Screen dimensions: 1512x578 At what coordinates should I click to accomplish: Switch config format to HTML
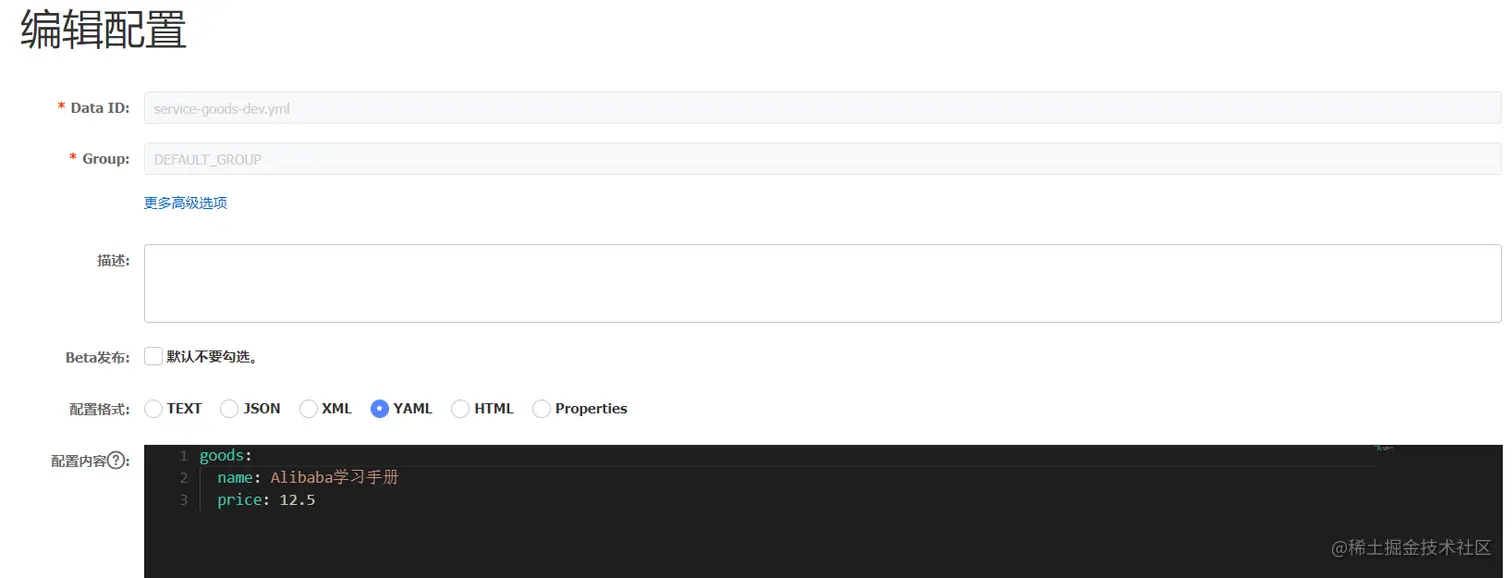[x=460, y=409]
